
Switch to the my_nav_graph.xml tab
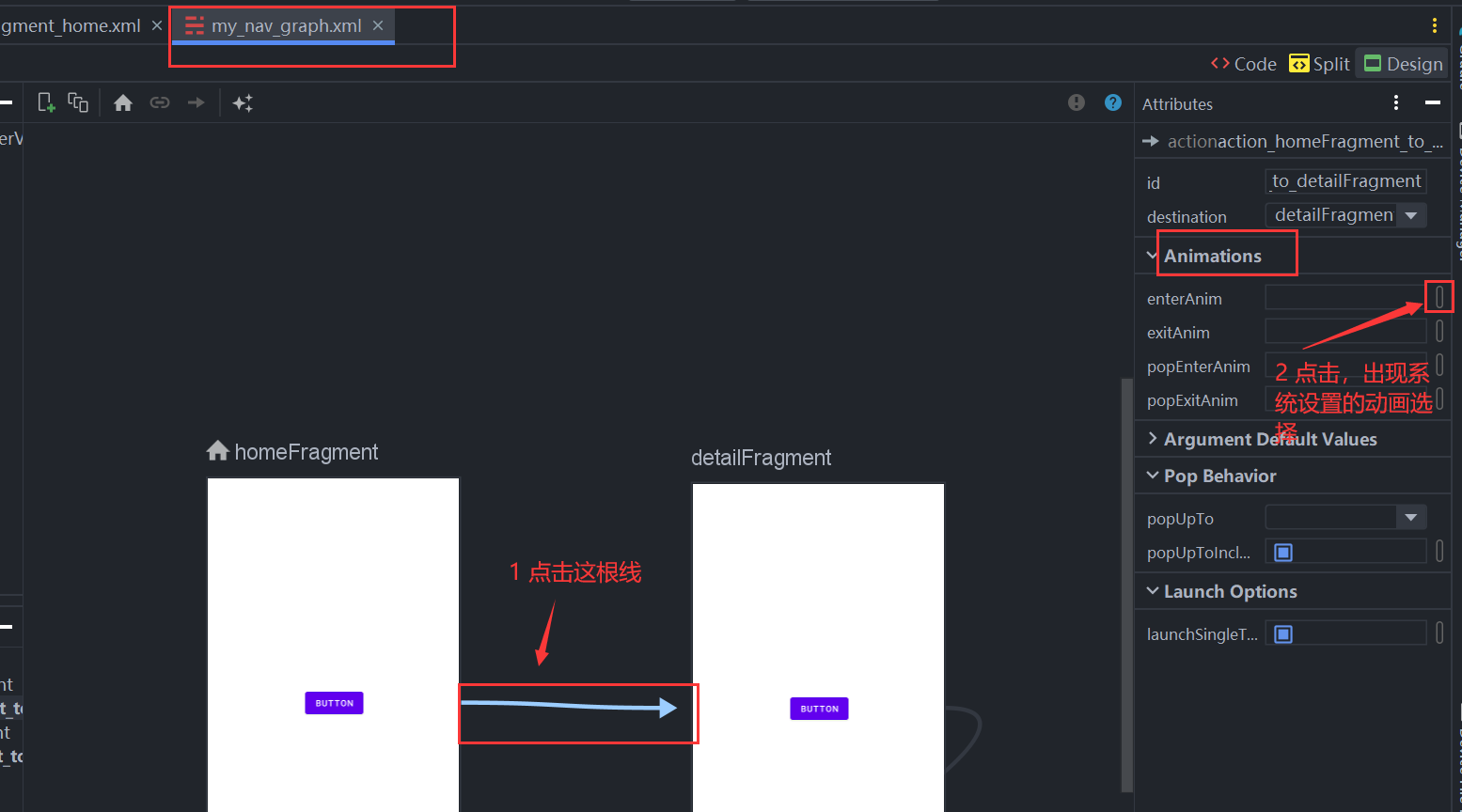(285, 25)
